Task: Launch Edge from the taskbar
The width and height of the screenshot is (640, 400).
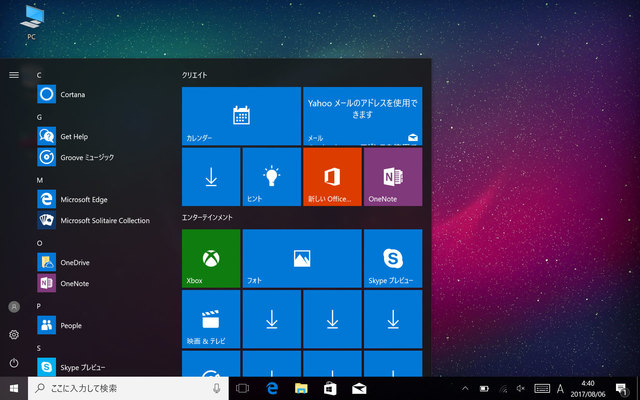Action: [x=272, y=388]
